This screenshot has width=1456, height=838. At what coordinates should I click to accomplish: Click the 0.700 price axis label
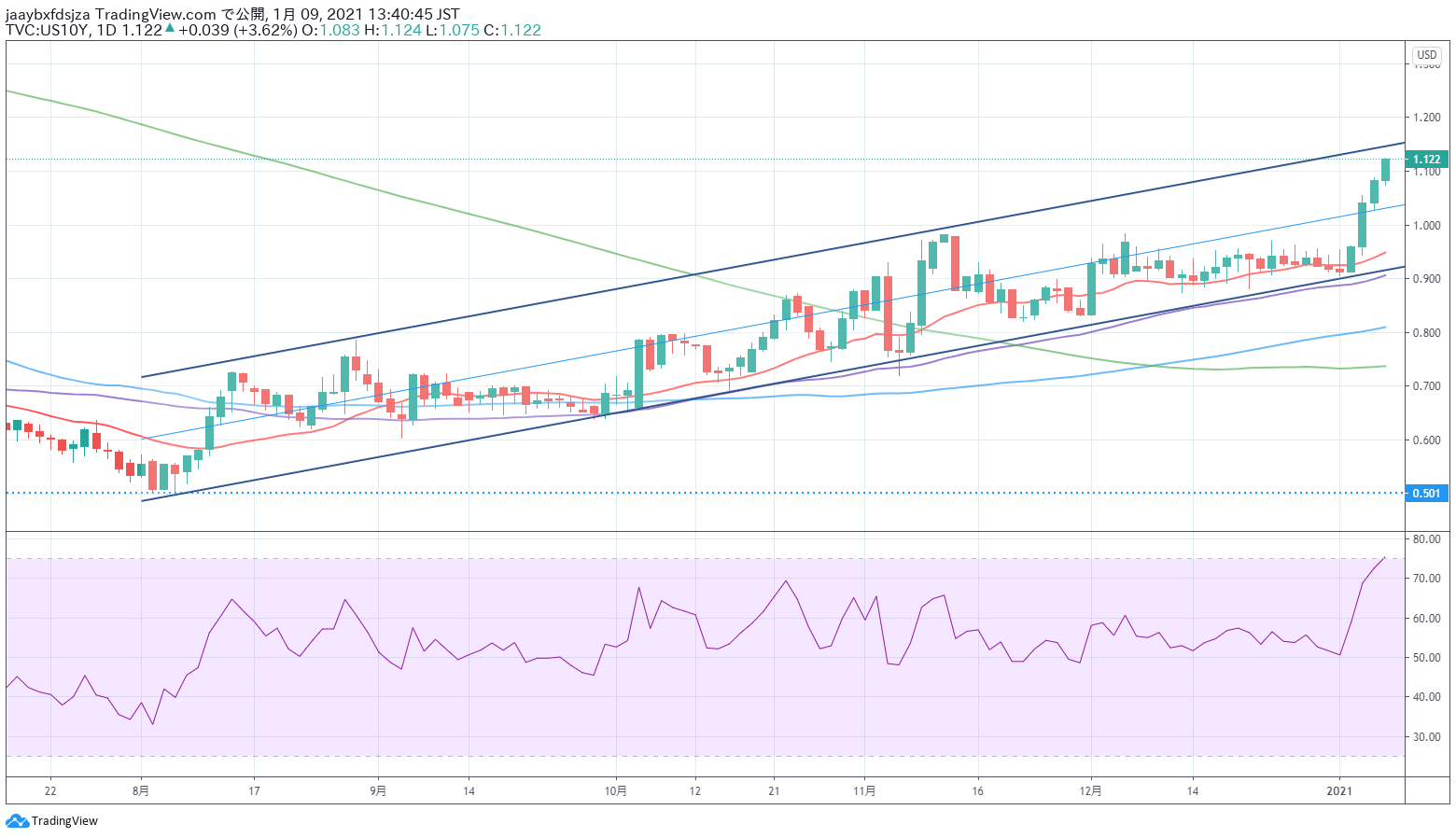coord(1426,386)
